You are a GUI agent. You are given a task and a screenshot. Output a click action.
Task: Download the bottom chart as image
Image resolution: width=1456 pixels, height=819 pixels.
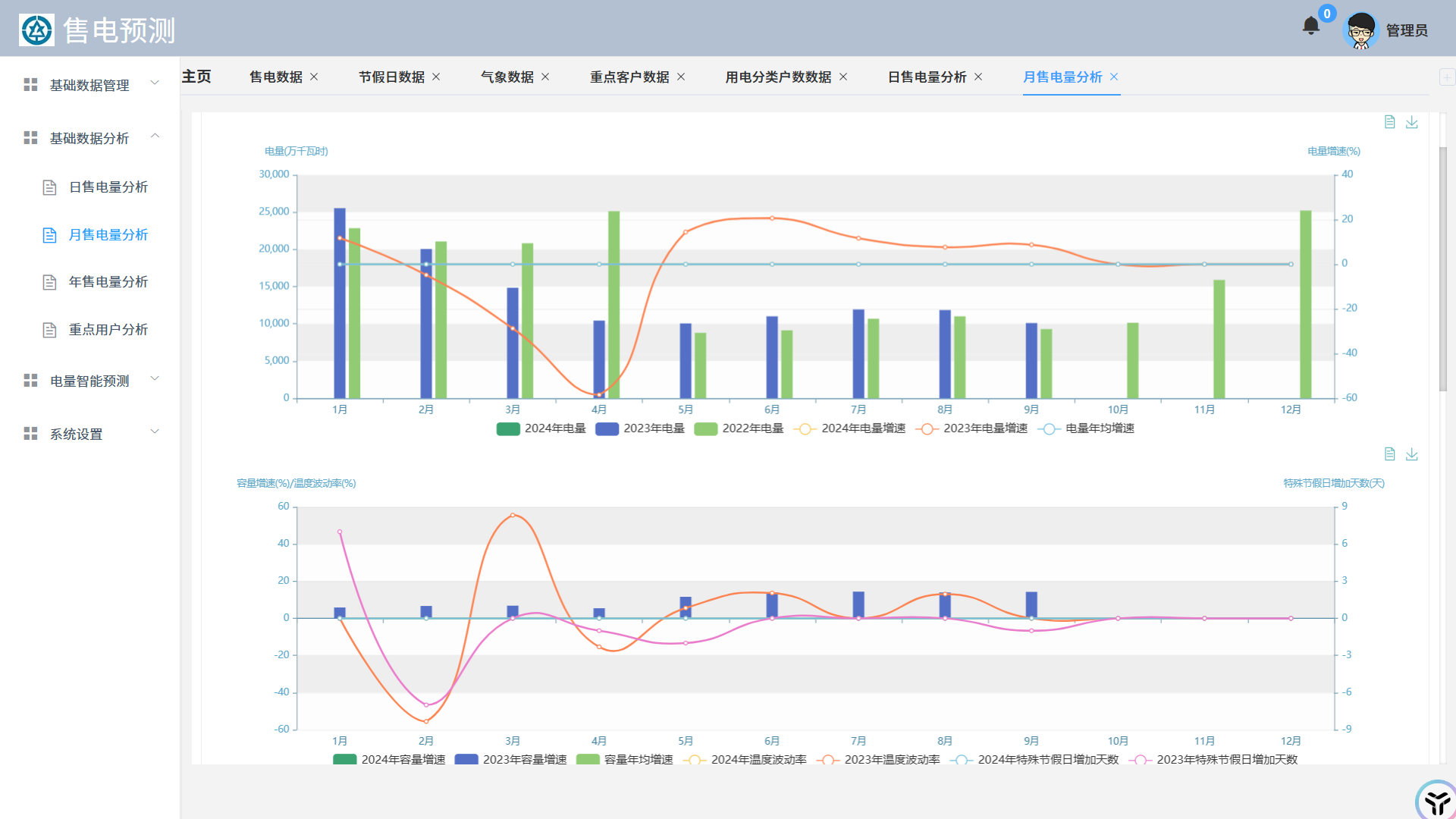(x=1411, y=454)
